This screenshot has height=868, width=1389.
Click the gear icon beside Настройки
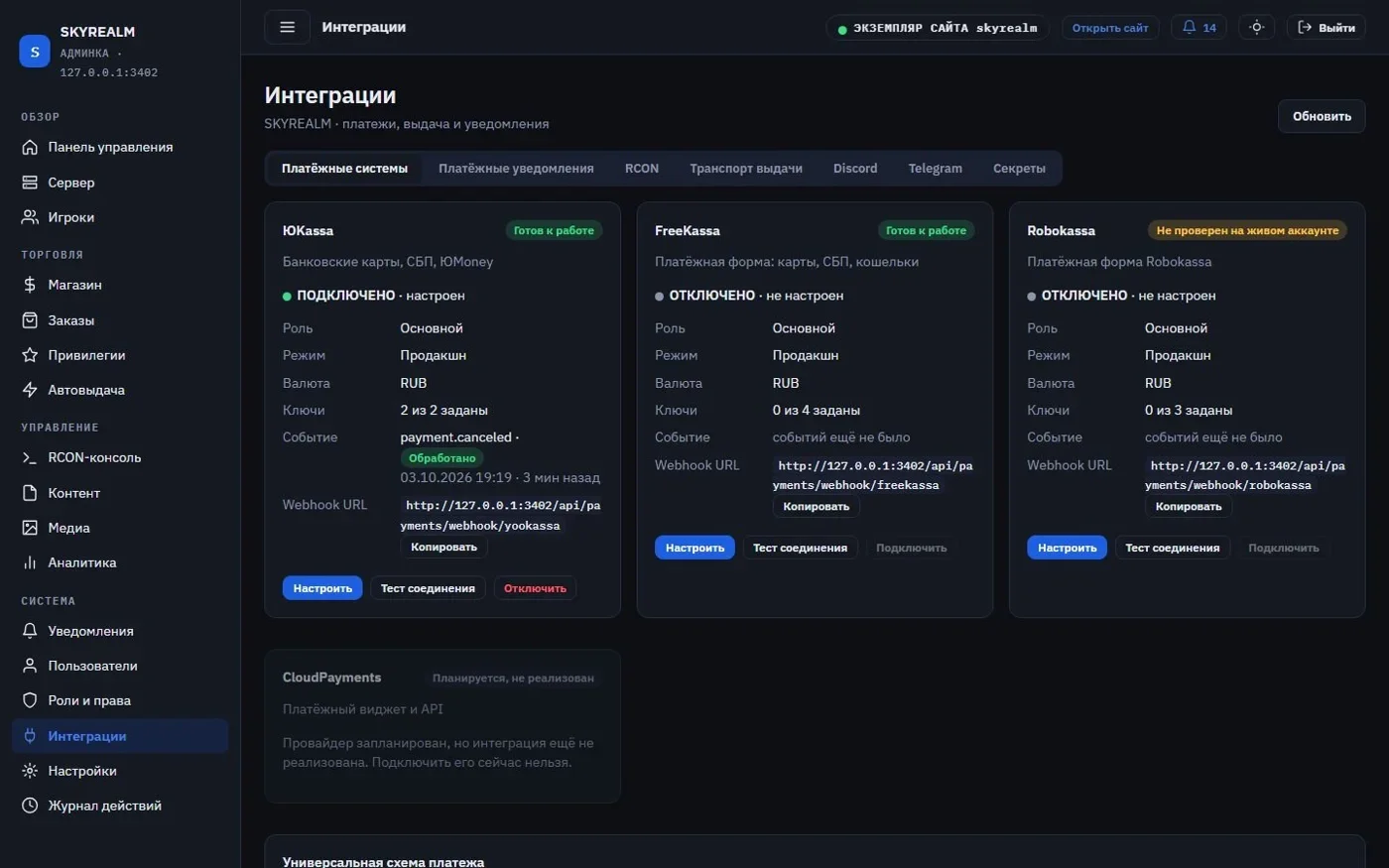click(30, 771)
